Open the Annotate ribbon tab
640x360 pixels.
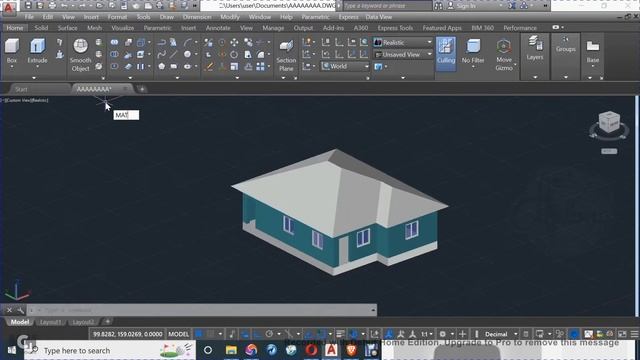218,28
